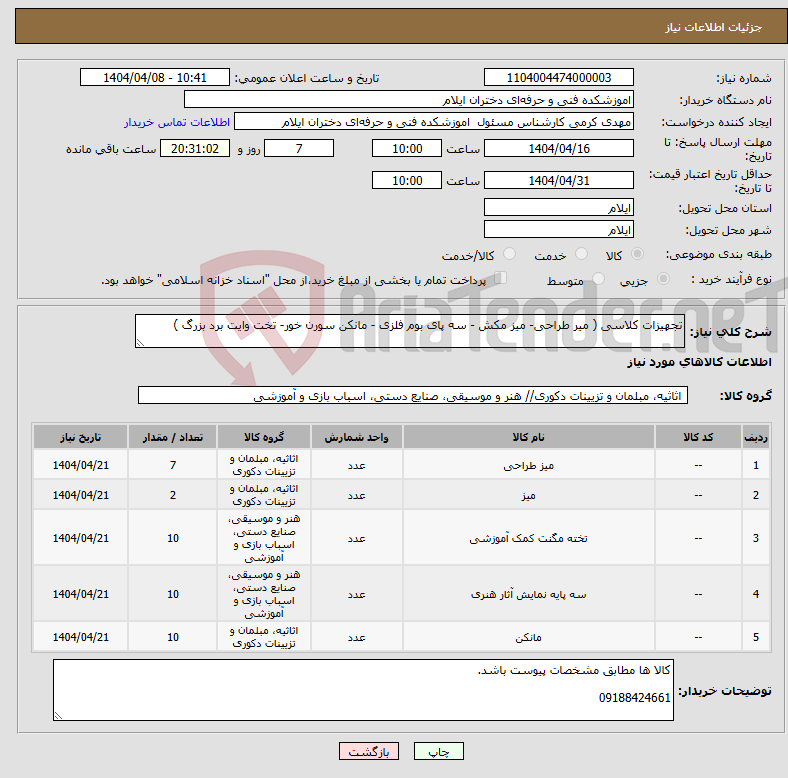Screen dimensions: 788x778
Task: Click the جزئیات اطلاعات نیاز header title
Action: (x=713, y=27)
